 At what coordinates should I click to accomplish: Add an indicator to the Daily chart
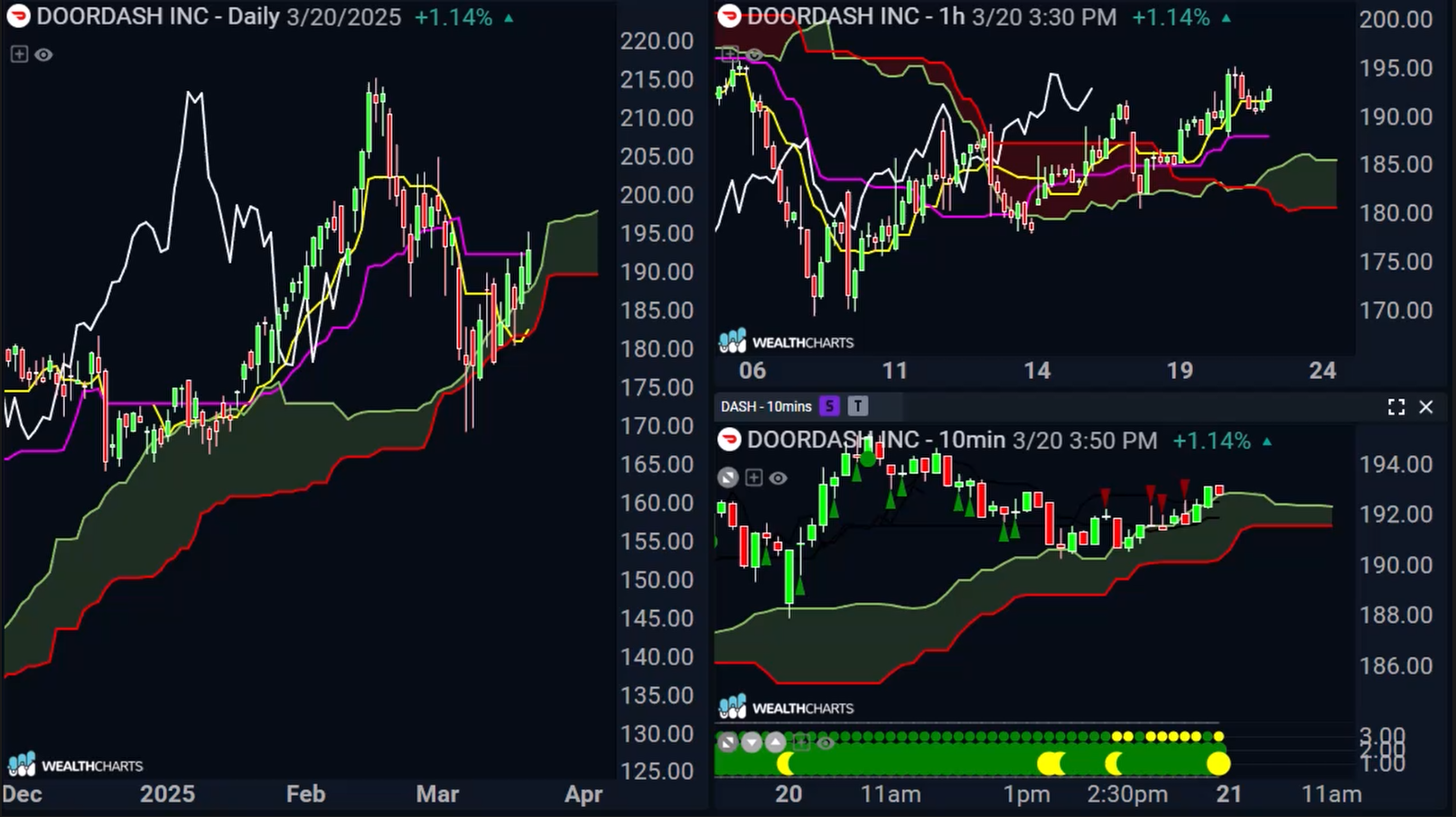coord(19,54)
